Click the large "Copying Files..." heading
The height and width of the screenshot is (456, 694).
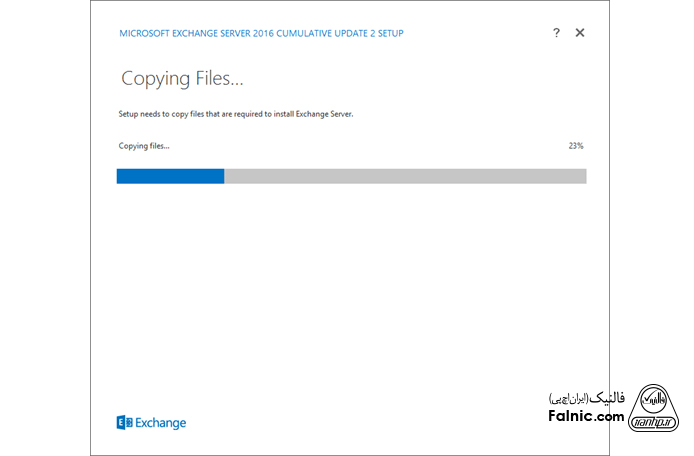tap(182, 78)
